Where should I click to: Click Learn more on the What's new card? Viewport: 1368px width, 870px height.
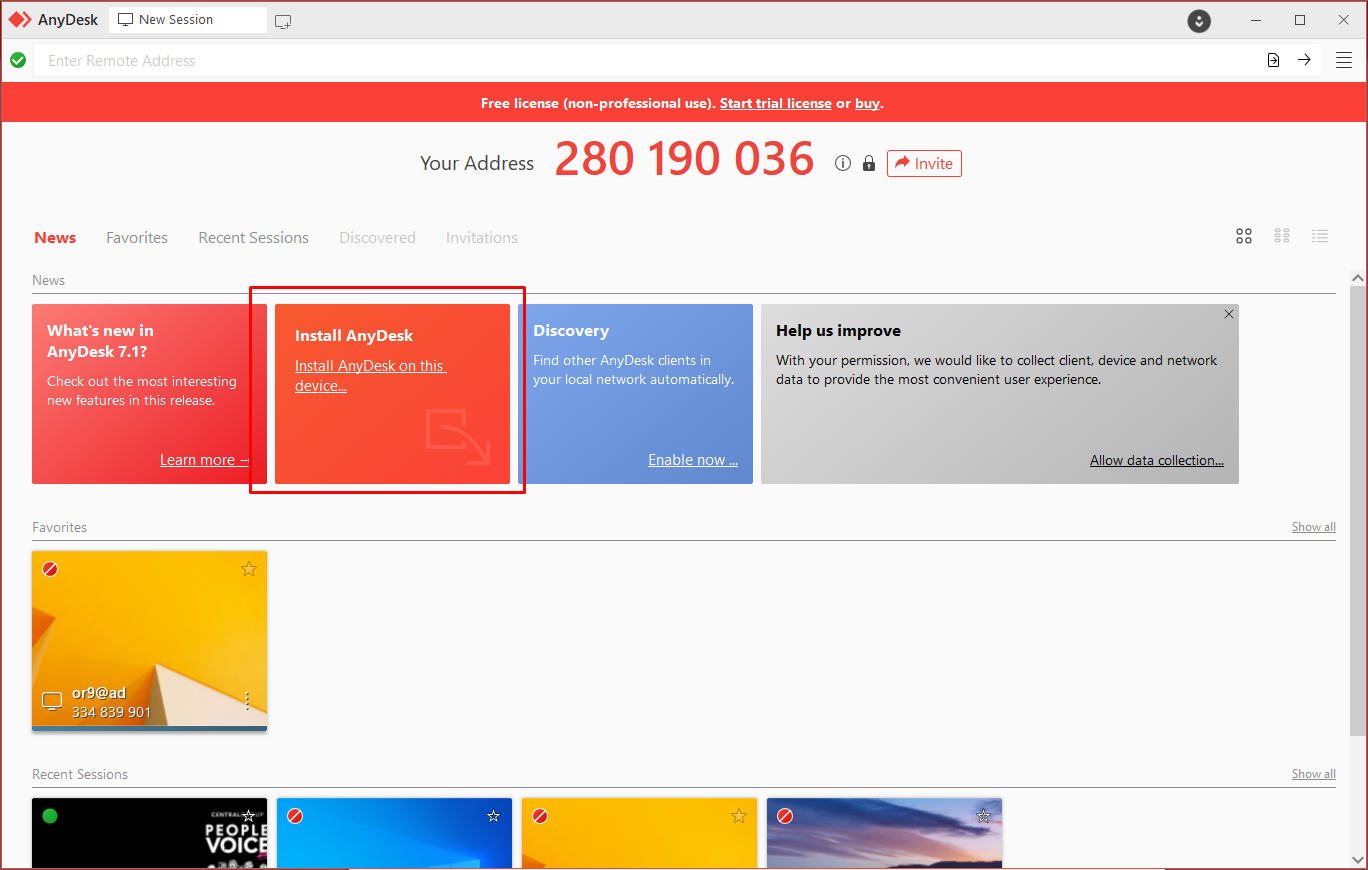(204, 460)
